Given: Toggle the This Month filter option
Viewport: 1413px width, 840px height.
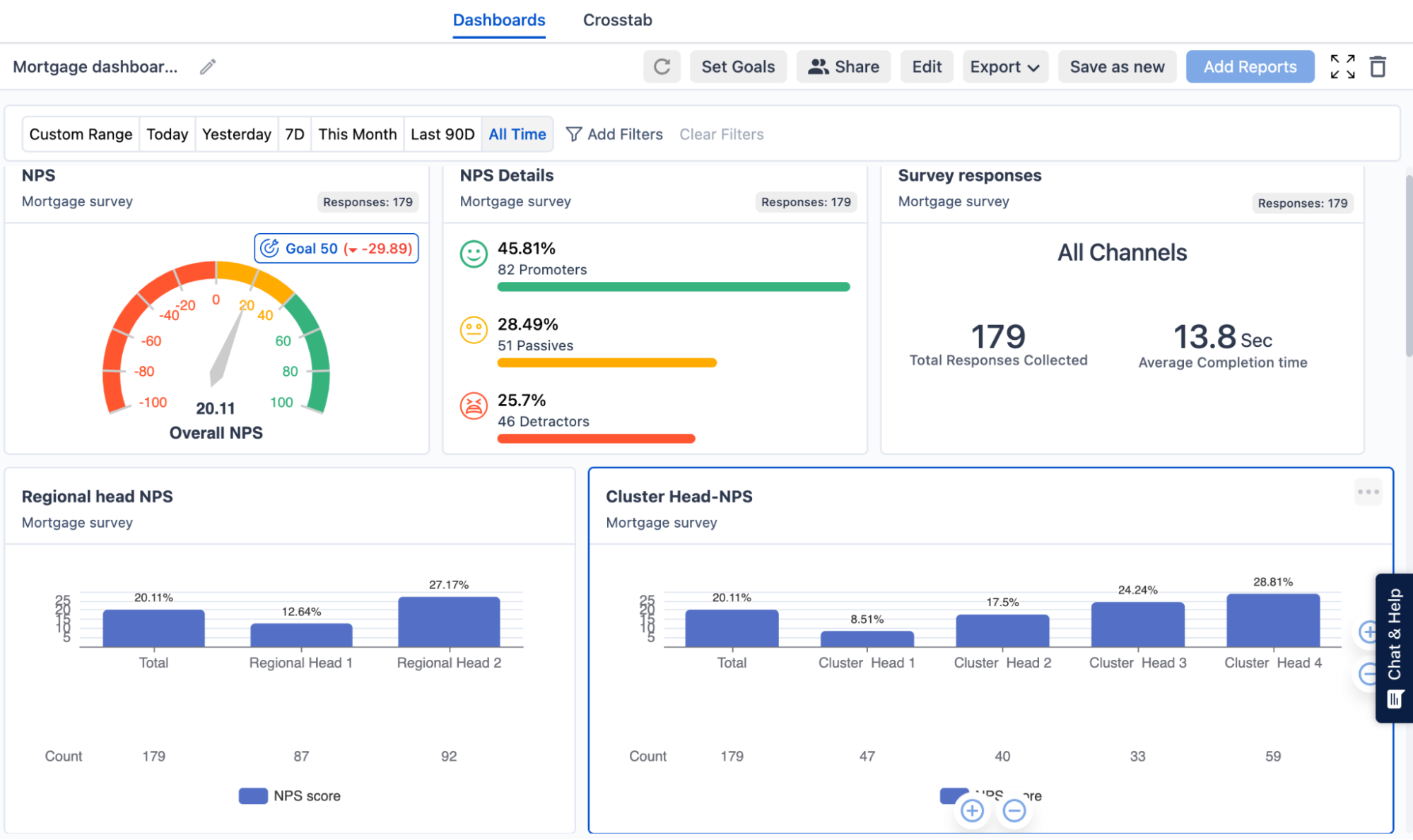Looking at the screenshot, I should pyautogui.click(x=356, y=133).
